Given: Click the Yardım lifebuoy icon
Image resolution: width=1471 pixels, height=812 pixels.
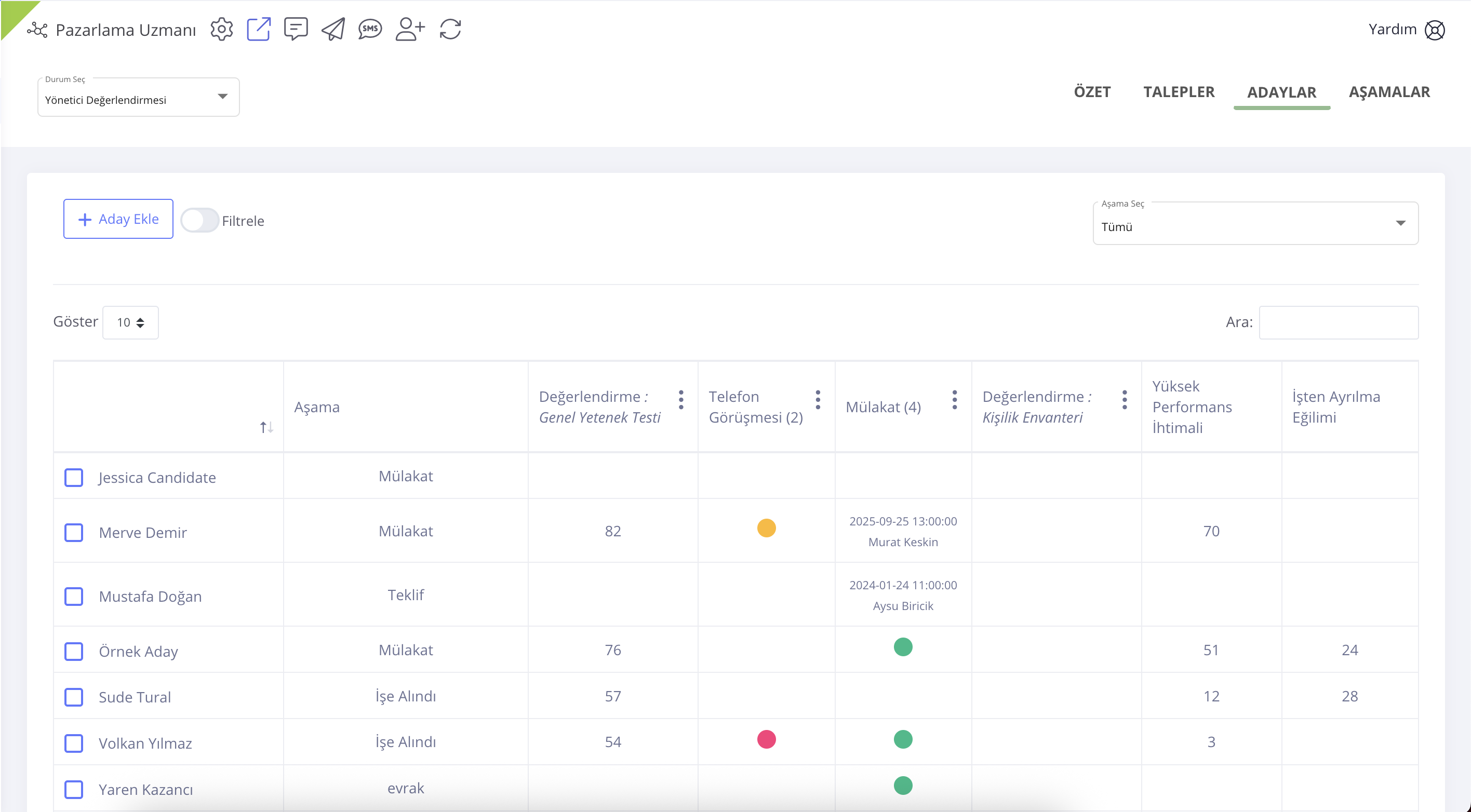Looking at the screenshot, I should pyautogui.click(x=1435, y=30).
